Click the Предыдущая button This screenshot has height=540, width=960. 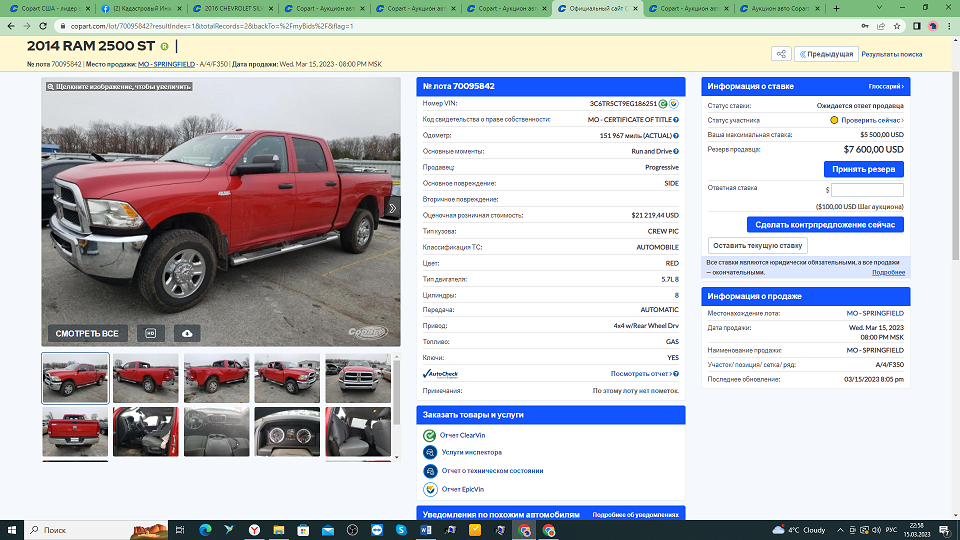coord(826,54)
